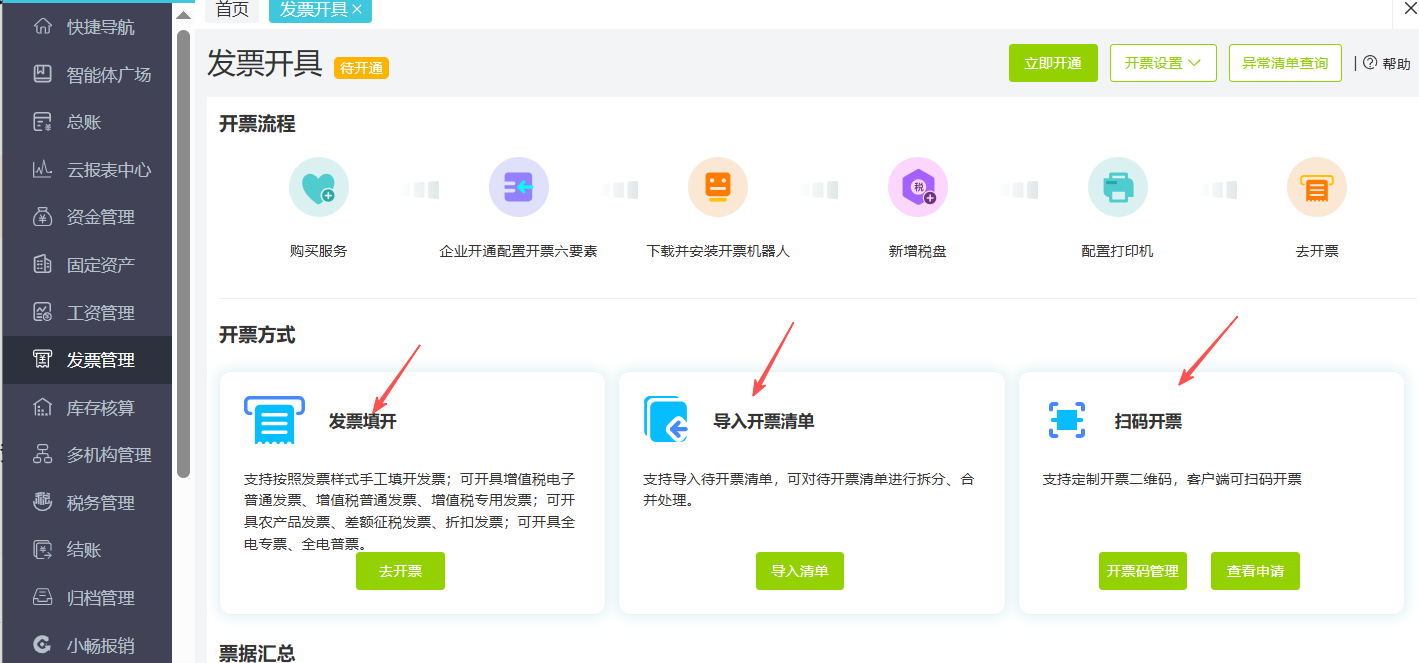
Task: Select the 库存核算 module
Action: pyautogui.click(x=87, y=407)
